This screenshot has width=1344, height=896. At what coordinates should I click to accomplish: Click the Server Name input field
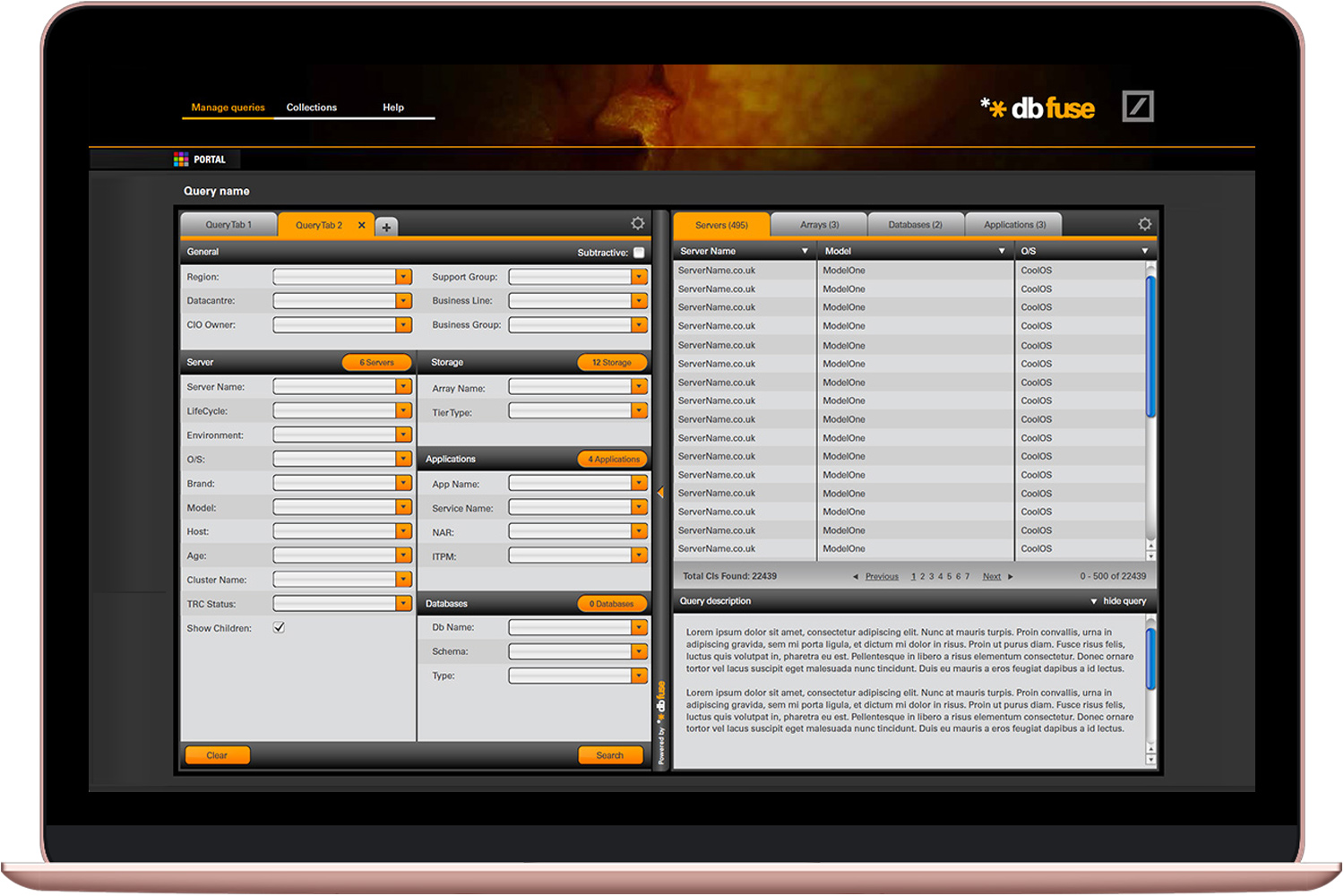pos(335,386)
